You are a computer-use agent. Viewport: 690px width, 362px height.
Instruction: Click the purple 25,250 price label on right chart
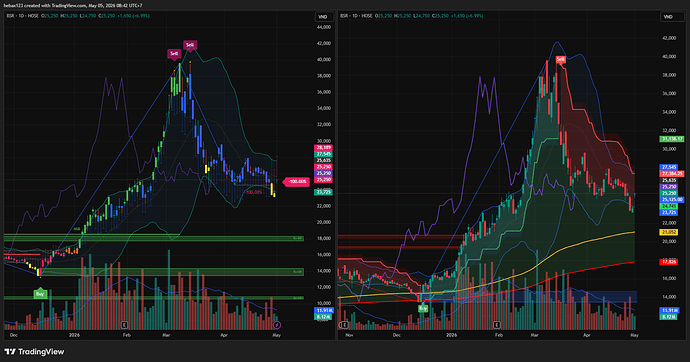pos(669,187)
